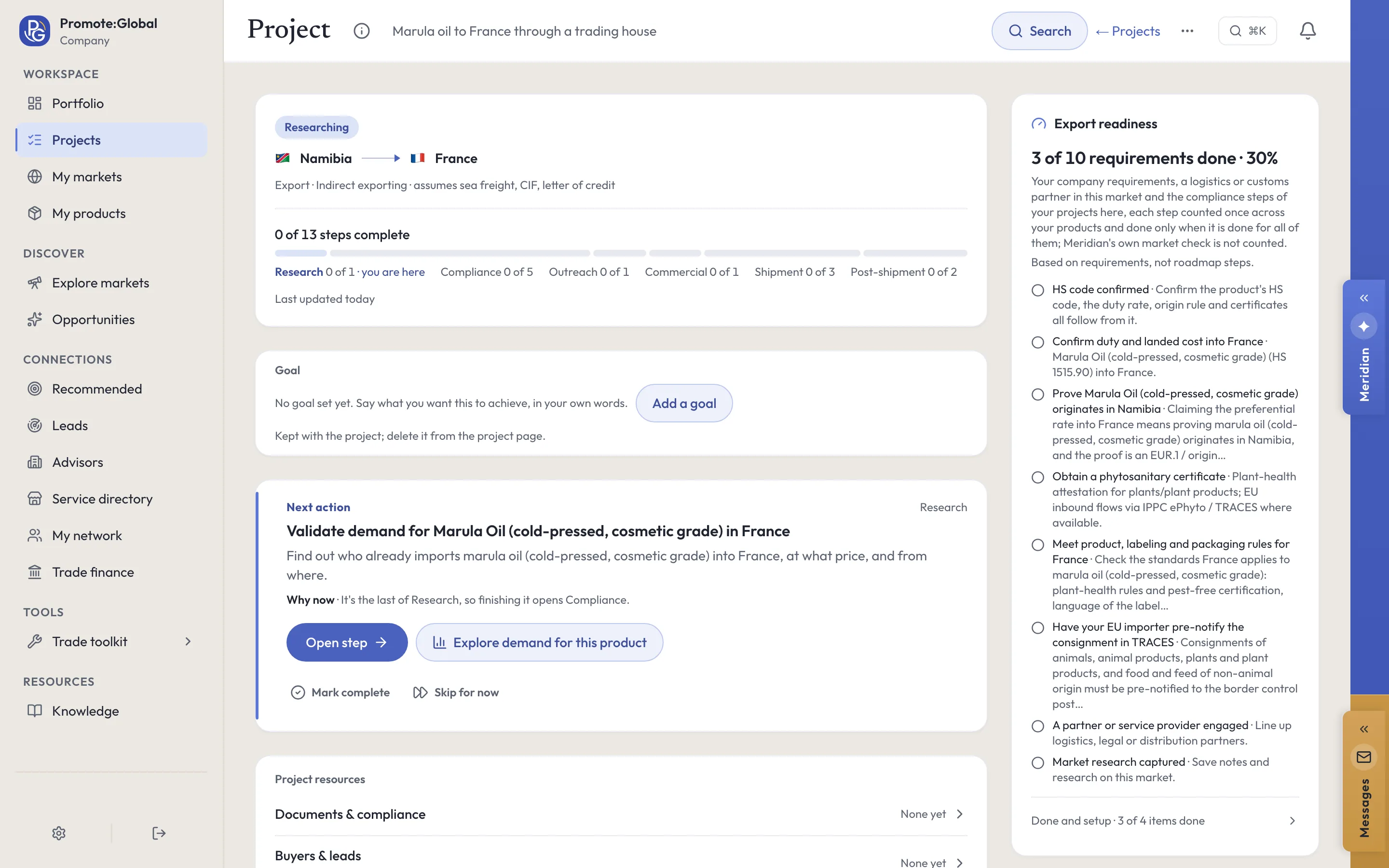Click the Service directory storefront icon
The image size is (1389, 868).
pyautogui.click(x=34, y=498)
